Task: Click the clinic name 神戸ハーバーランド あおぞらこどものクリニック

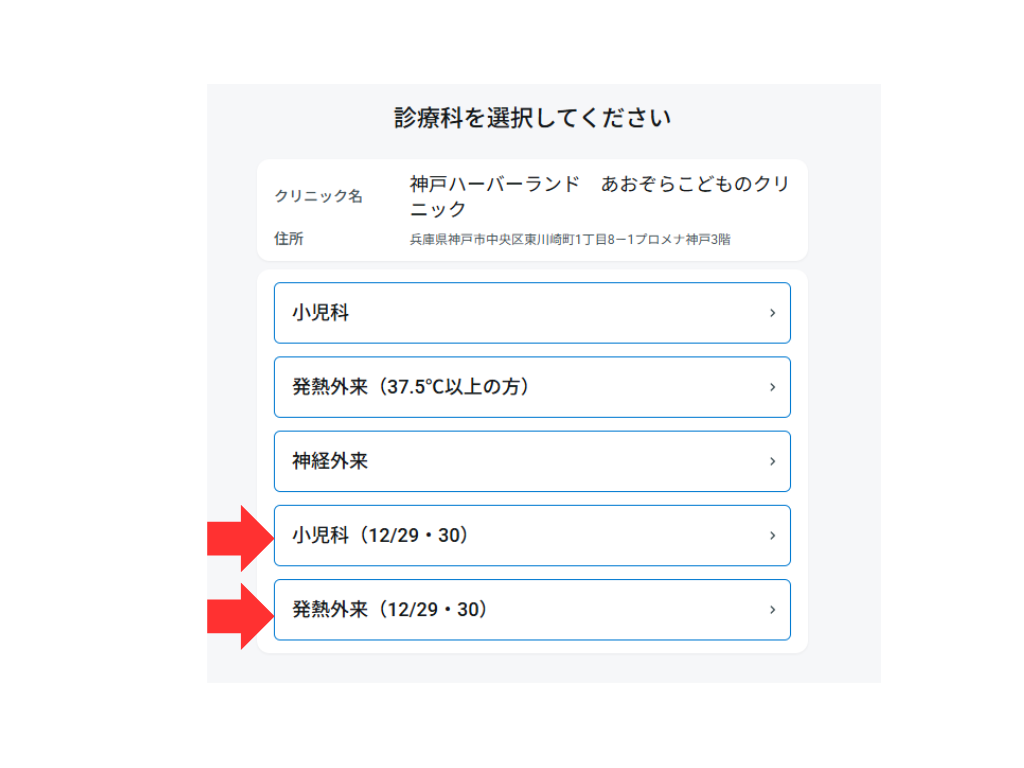Action: (x=599, y=196)
